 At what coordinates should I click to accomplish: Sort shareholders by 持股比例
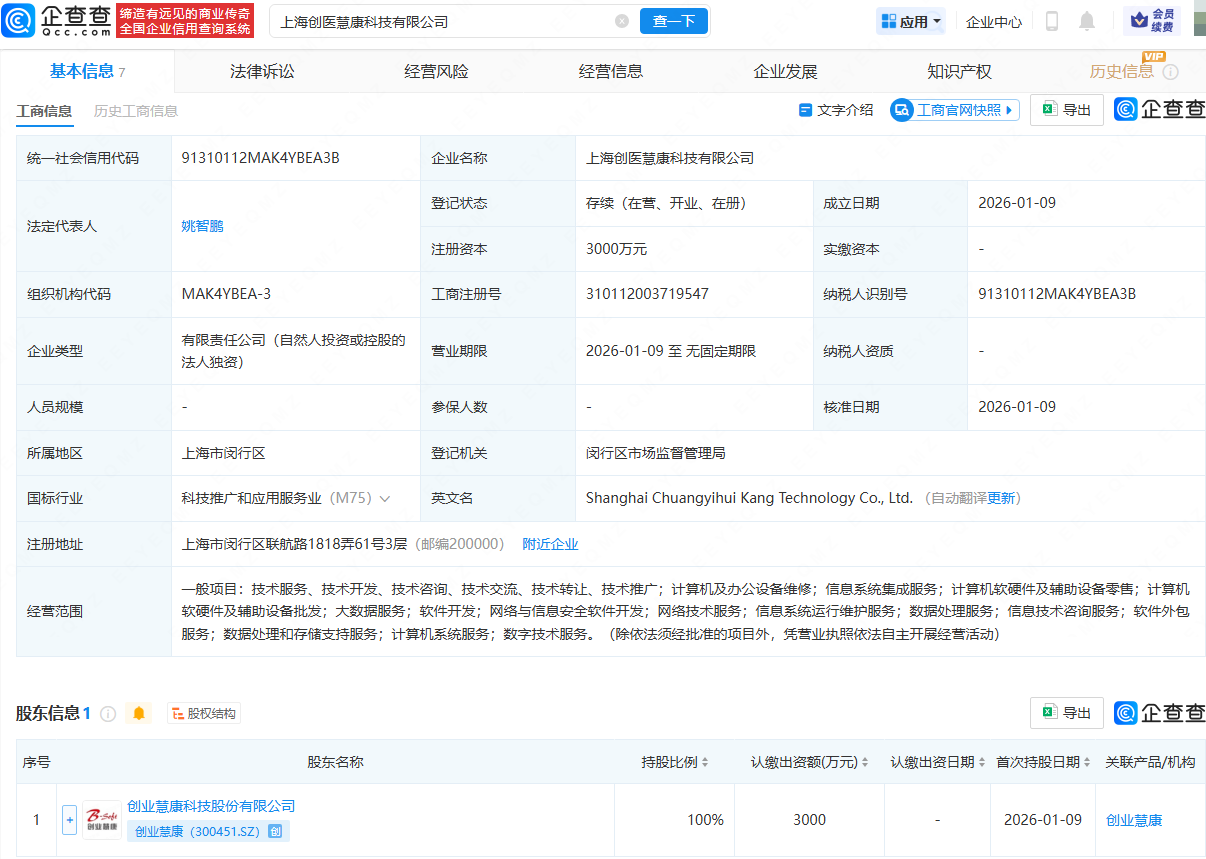(x=705, y=762)
